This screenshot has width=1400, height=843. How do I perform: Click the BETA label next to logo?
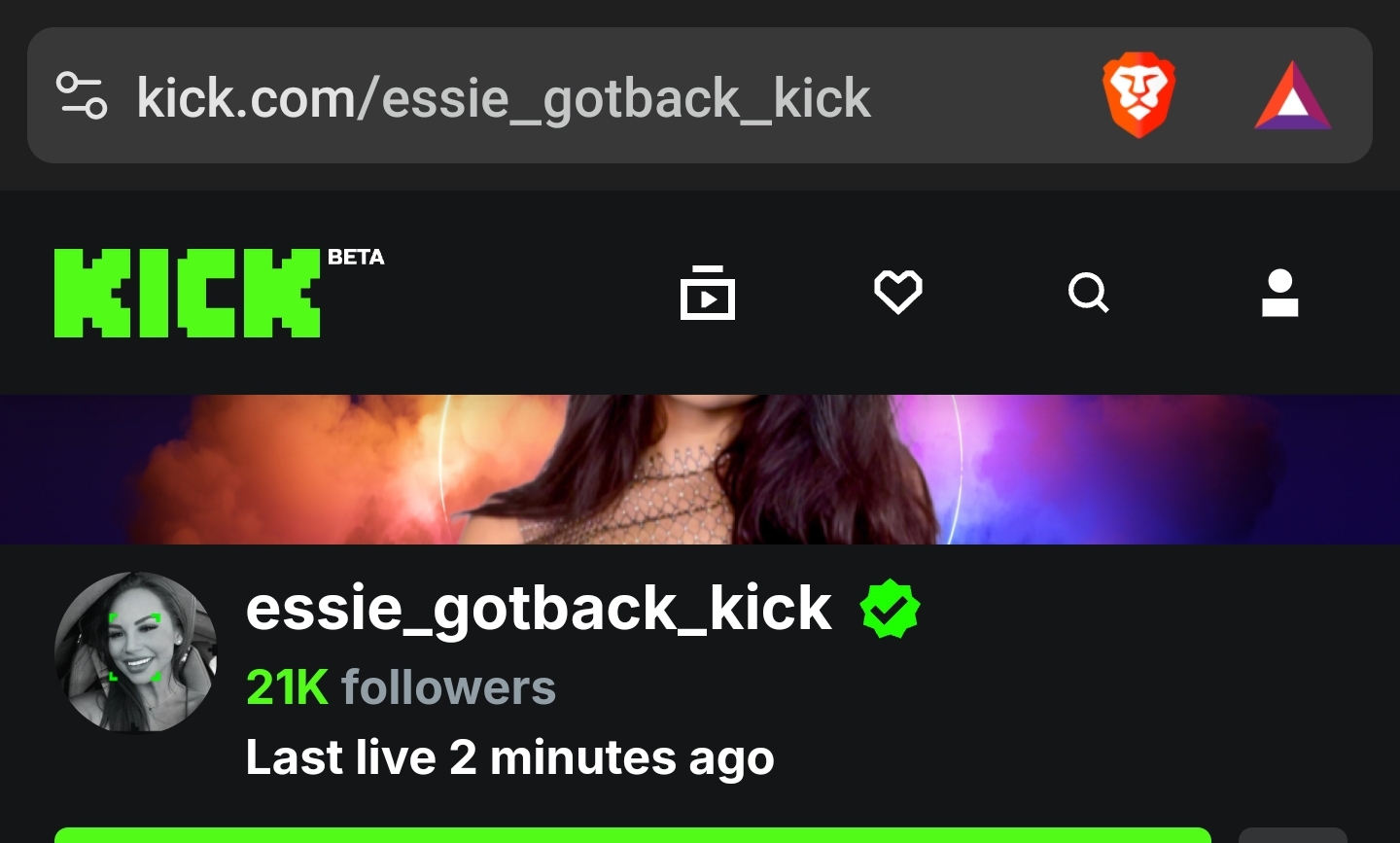click(x=356, y=257)
